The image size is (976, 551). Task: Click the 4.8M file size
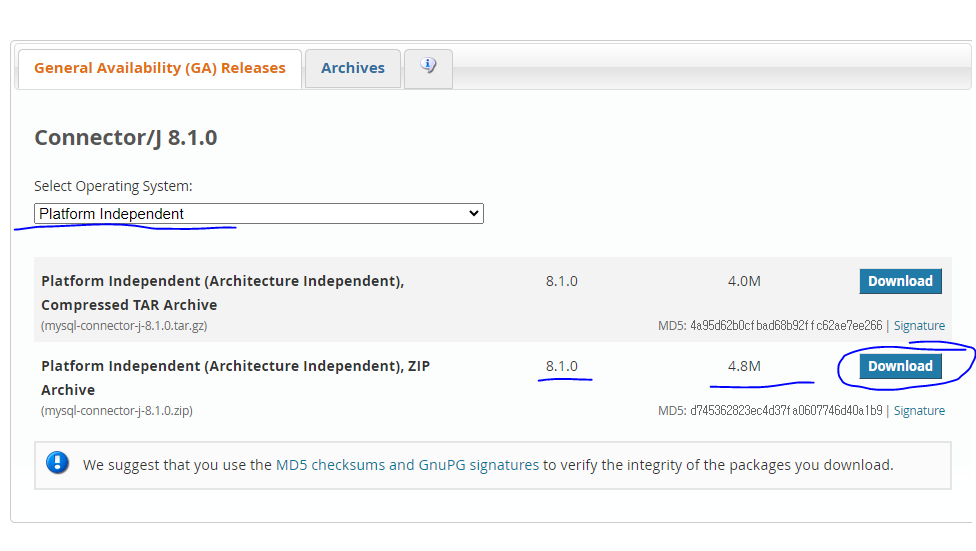click(744, 366)
